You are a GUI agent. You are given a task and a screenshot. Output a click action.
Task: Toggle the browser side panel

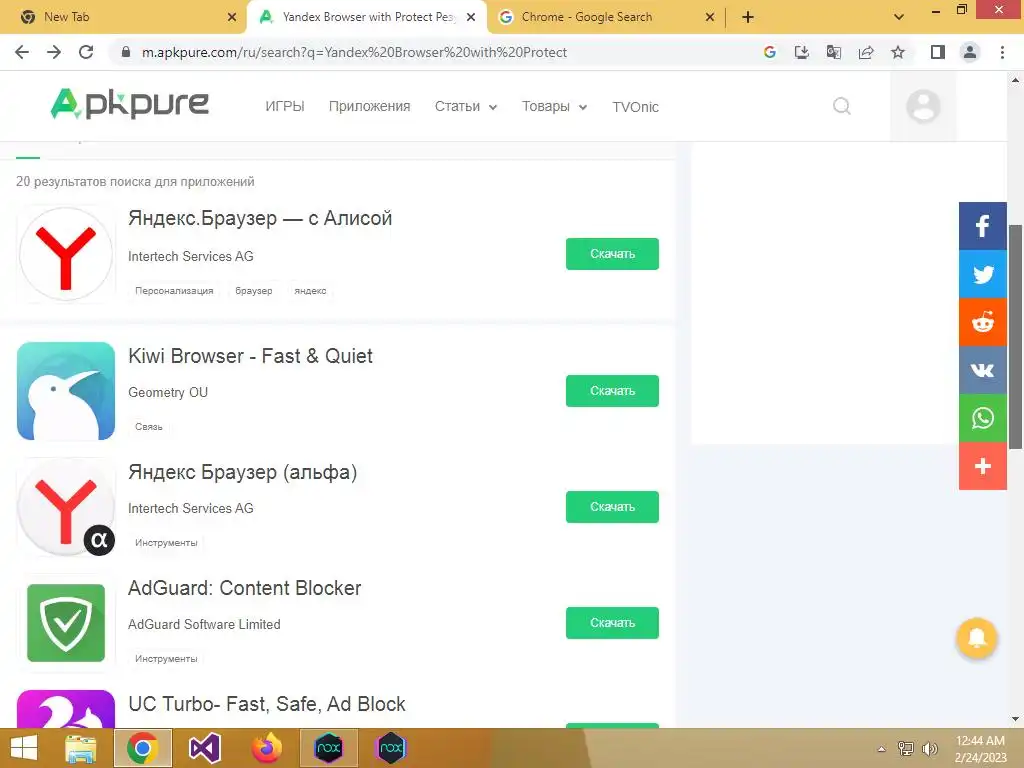click(938, 52)
